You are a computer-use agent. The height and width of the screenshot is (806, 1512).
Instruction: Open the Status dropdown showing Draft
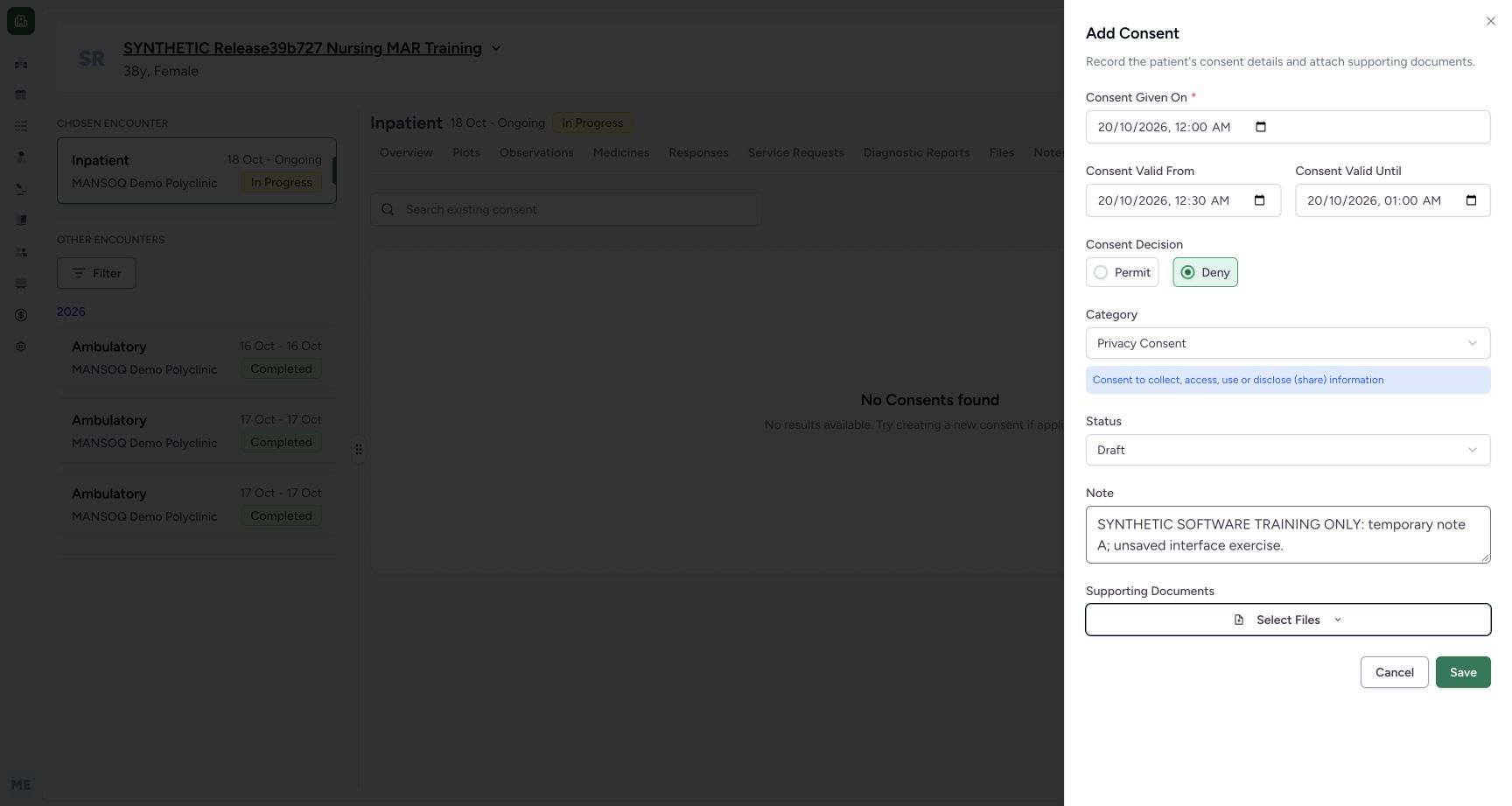pos(1288,450)
